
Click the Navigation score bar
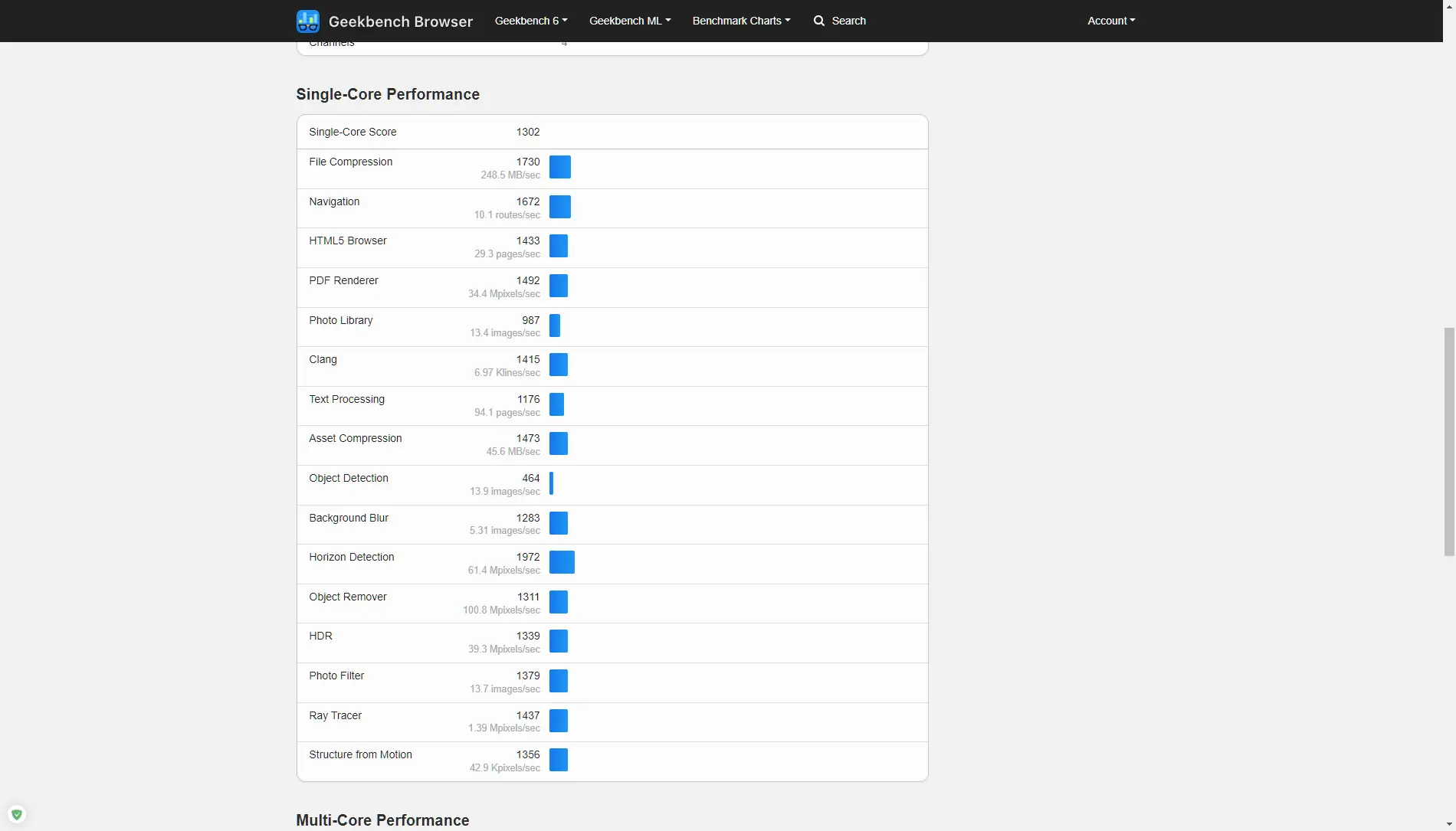(560, 207)
